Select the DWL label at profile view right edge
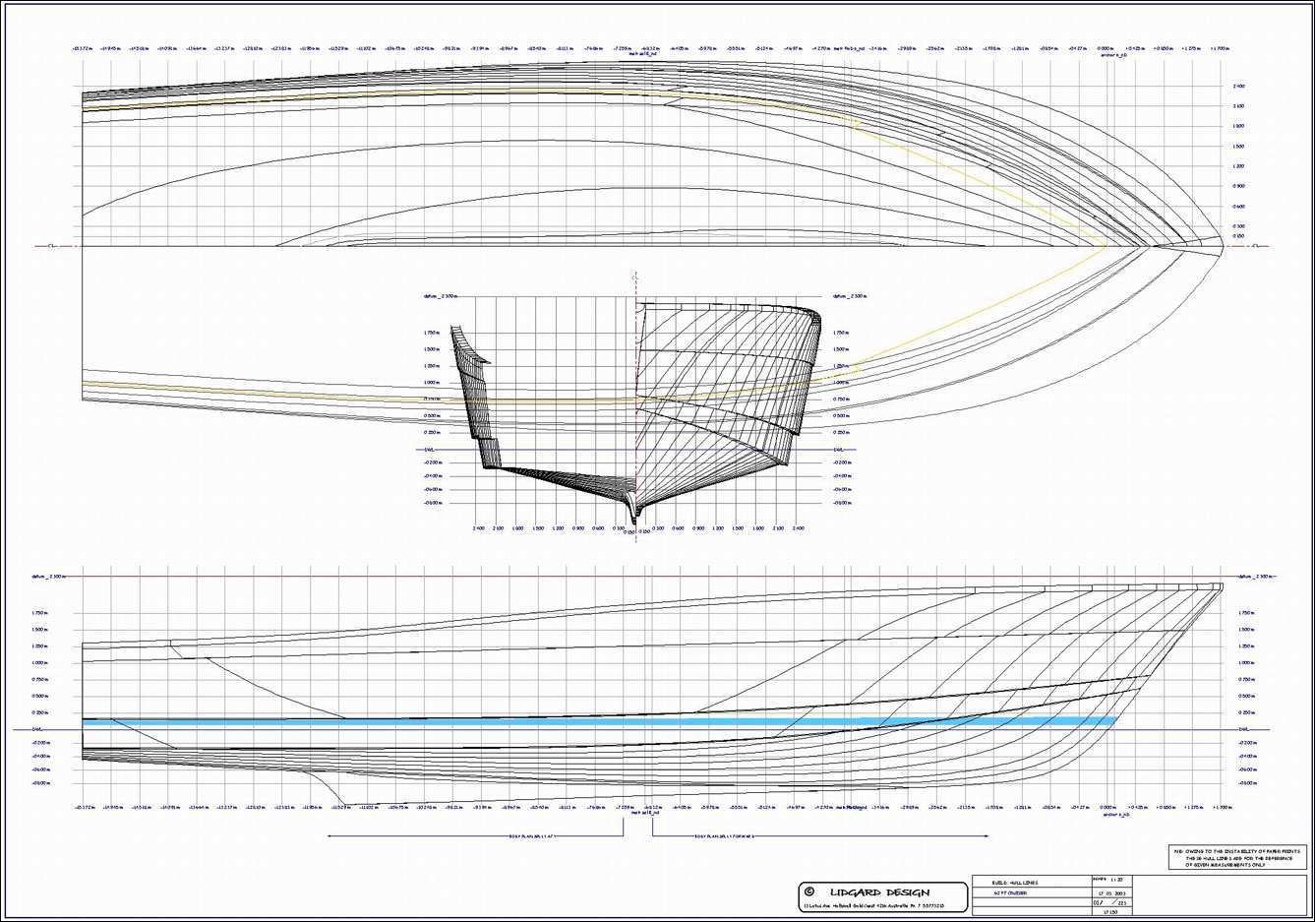The width and height of the screenshot is (1316, 922). (x=1244, y=729)
